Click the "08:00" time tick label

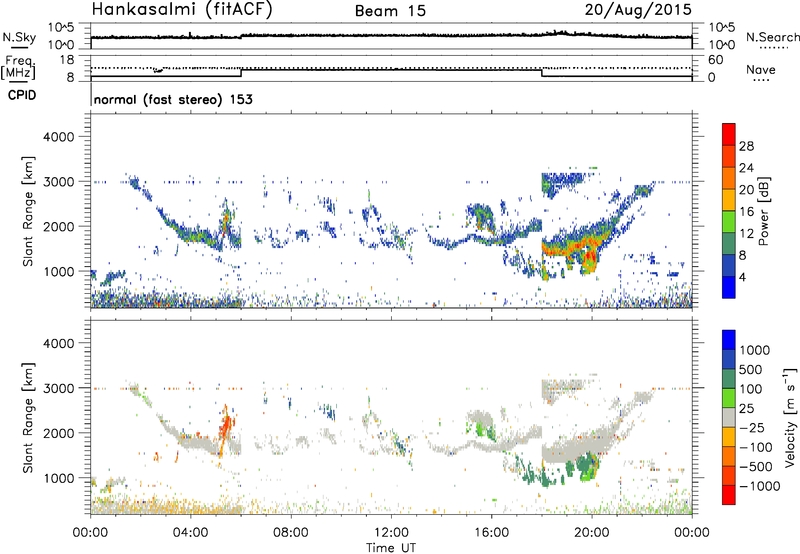(291, 533)
